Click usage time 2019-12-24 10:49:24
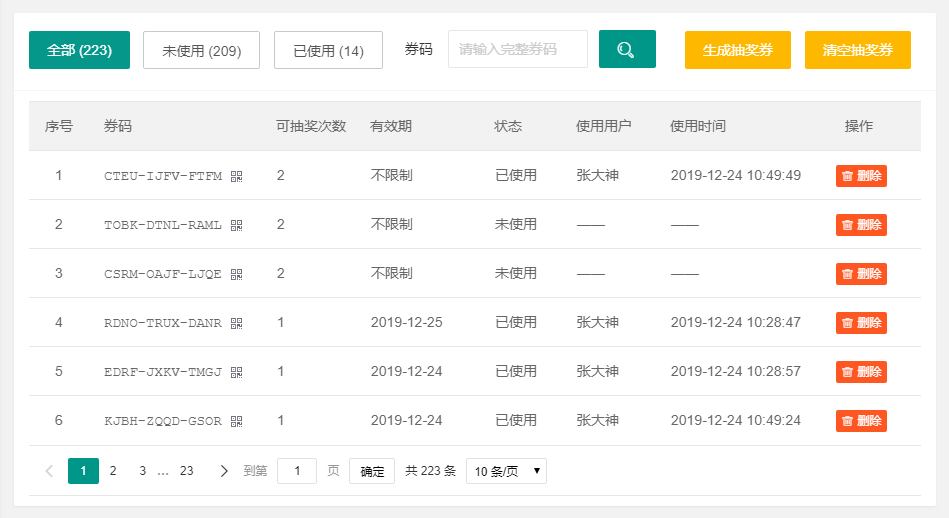The width and height of the screenshot is (949, 518). click(735, 421)
